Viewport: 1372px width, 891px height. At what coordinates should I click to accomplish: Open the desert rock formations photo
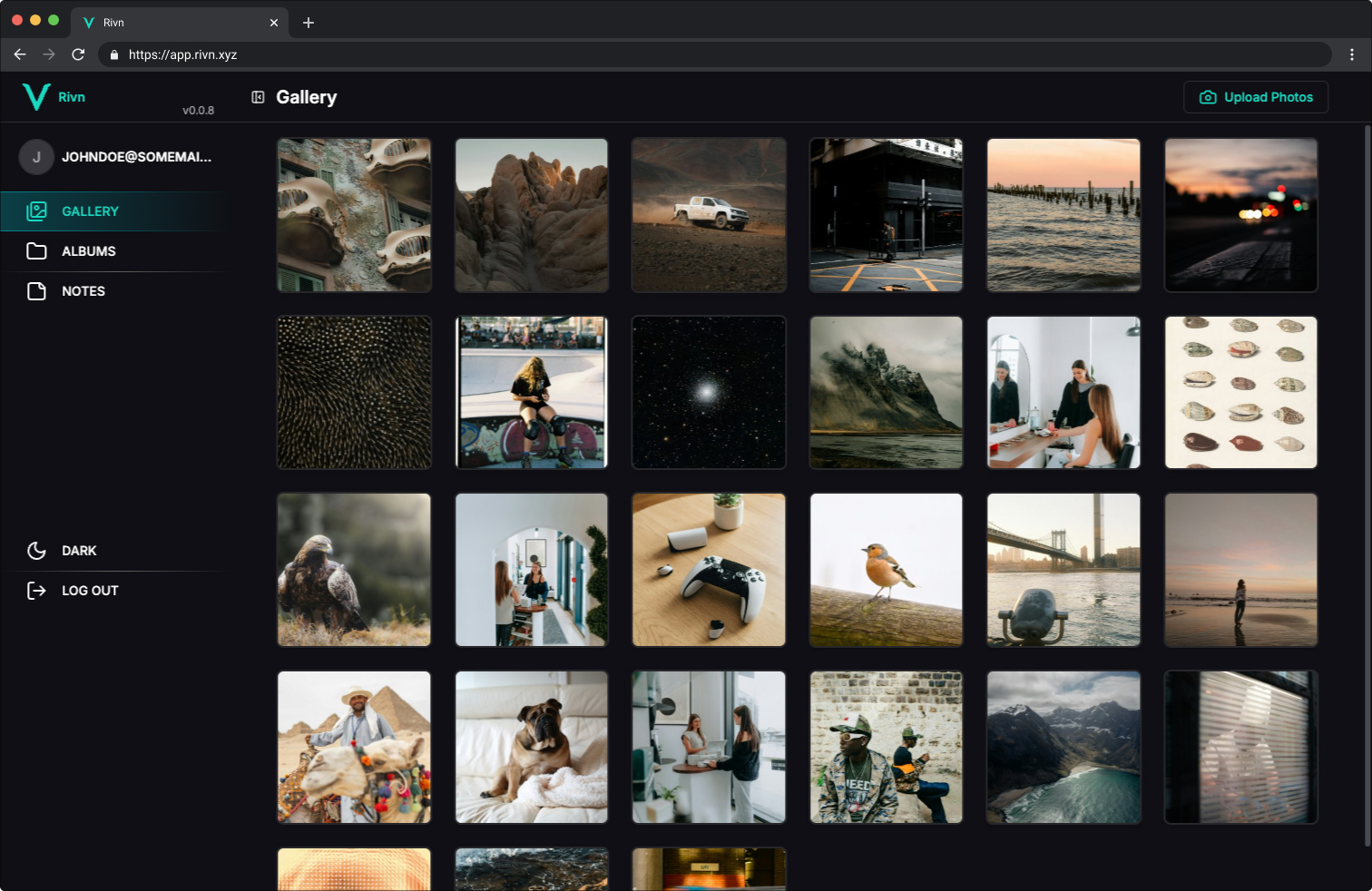pos(532,215)
